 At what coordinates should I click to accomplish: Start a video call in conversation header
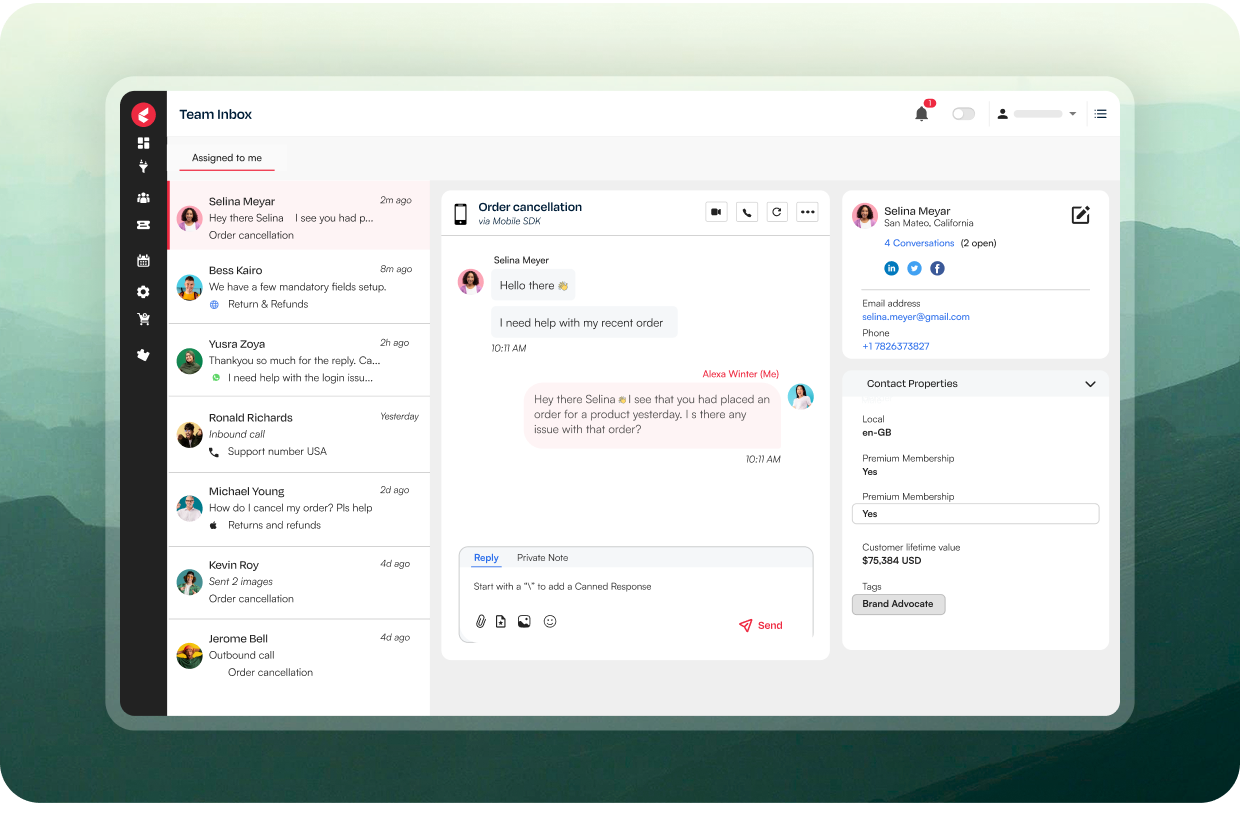point(716,212)
